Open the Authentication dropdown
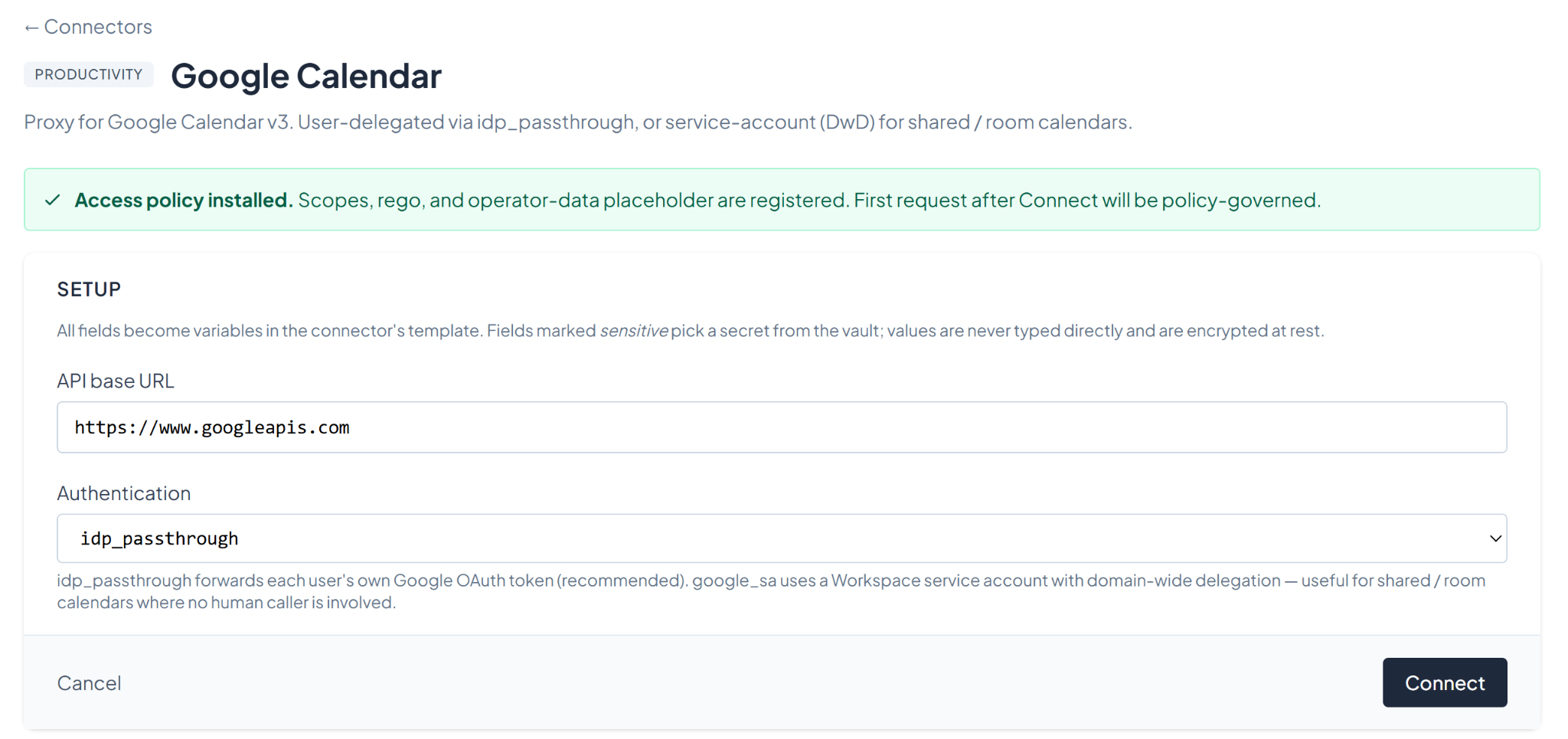 click(782, 538)
